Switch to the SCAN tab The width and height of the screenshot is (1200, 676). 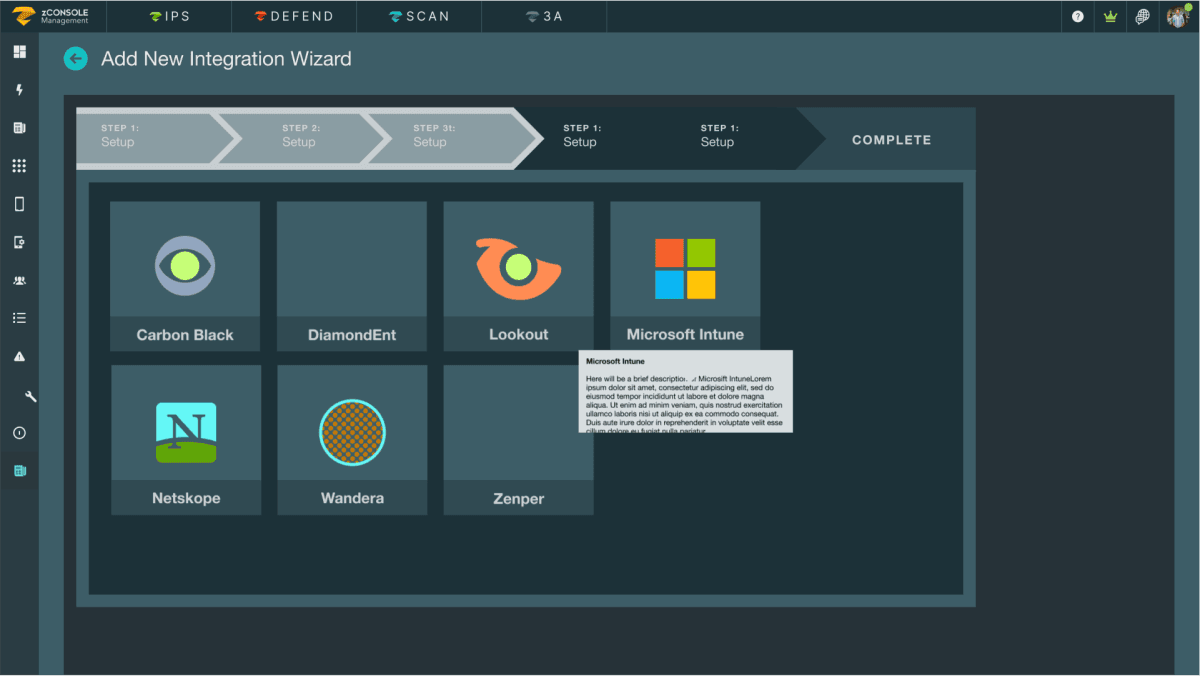418,16
